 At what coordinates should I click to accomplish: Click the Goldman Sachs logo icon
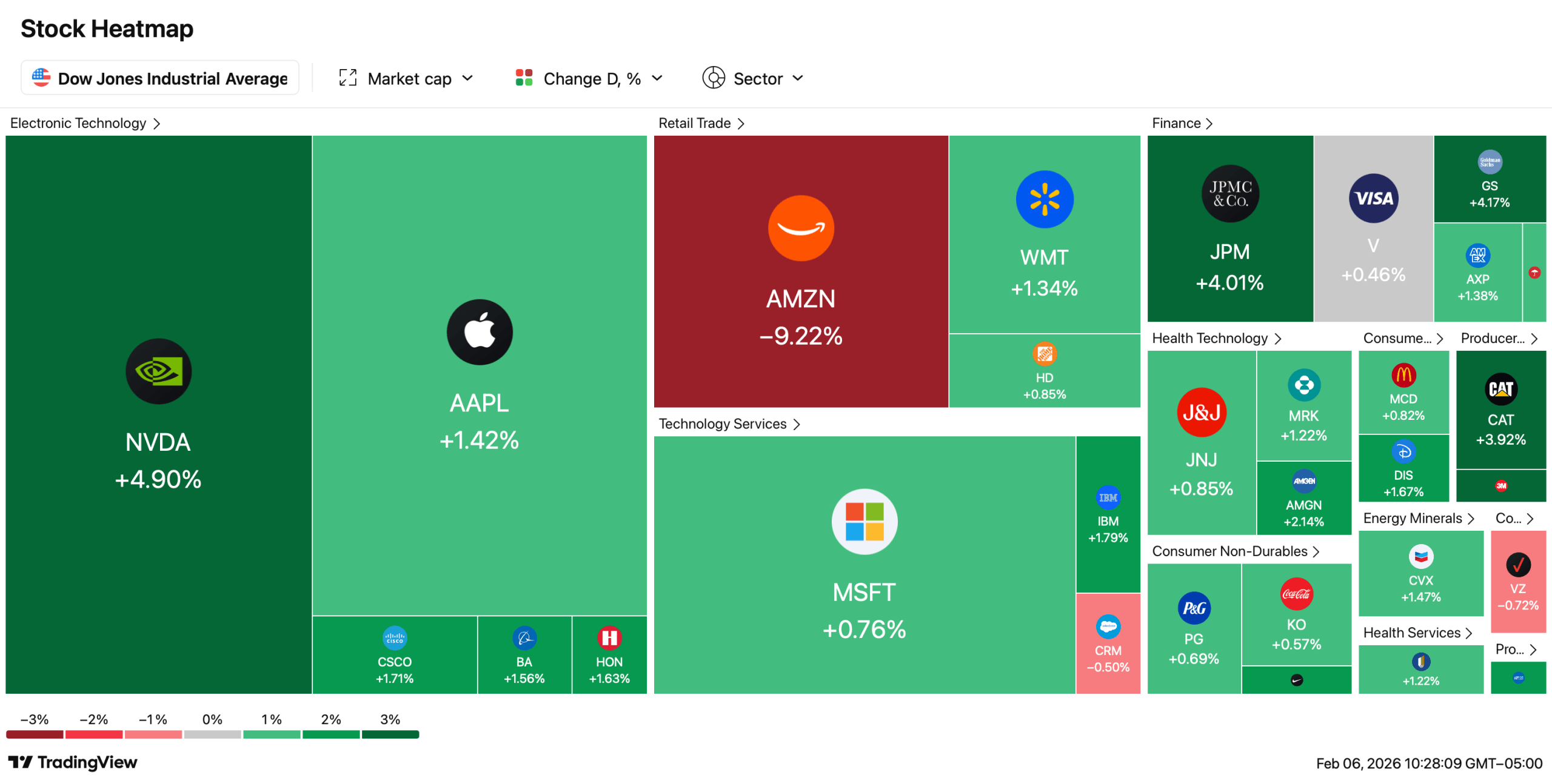pos(1489,162)
